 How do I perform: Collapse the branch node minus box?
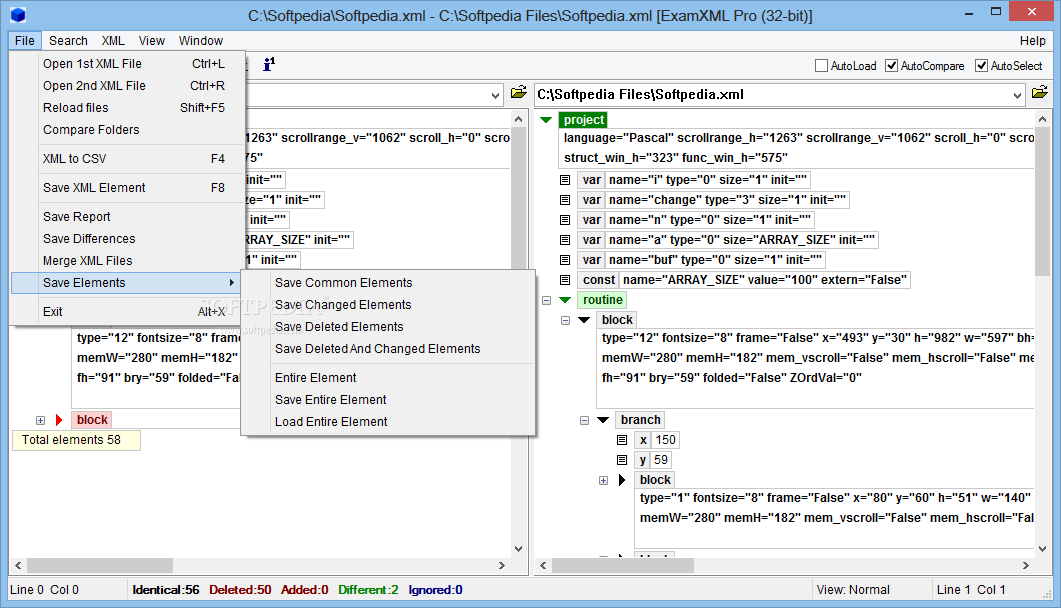(x=585, y=421)
